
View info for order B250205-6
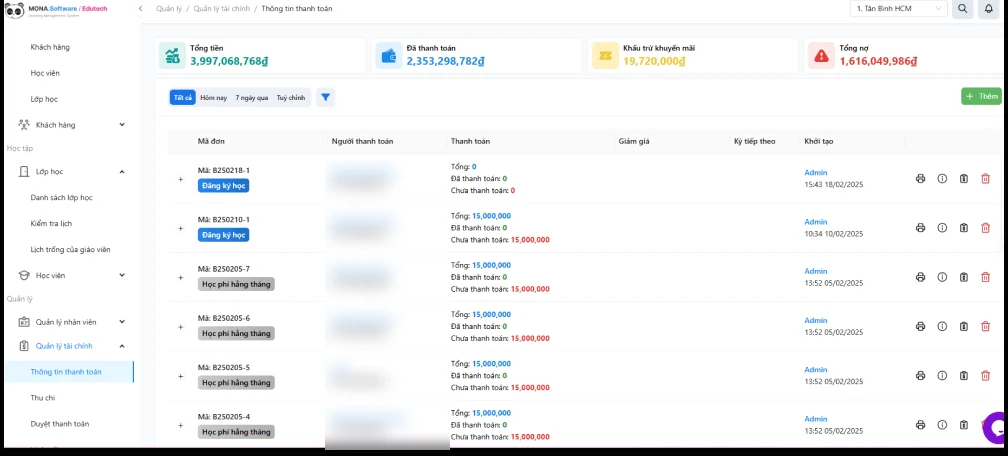click(x=942, y=327)
